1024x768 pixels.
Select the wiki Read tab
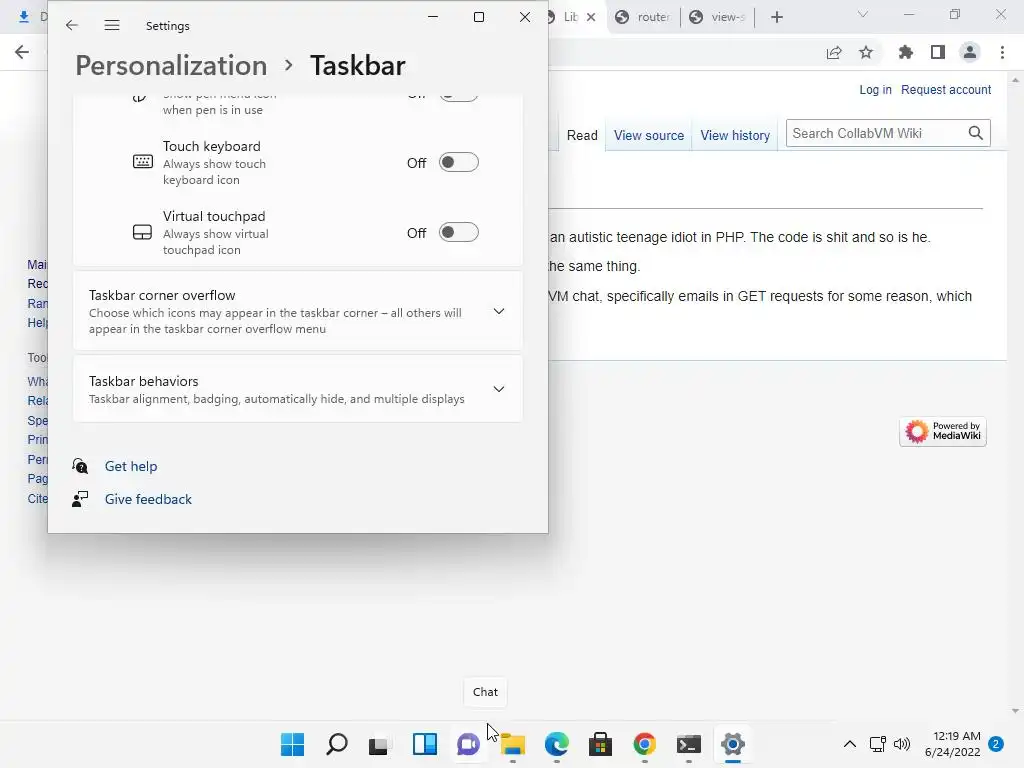click(582, 135)
